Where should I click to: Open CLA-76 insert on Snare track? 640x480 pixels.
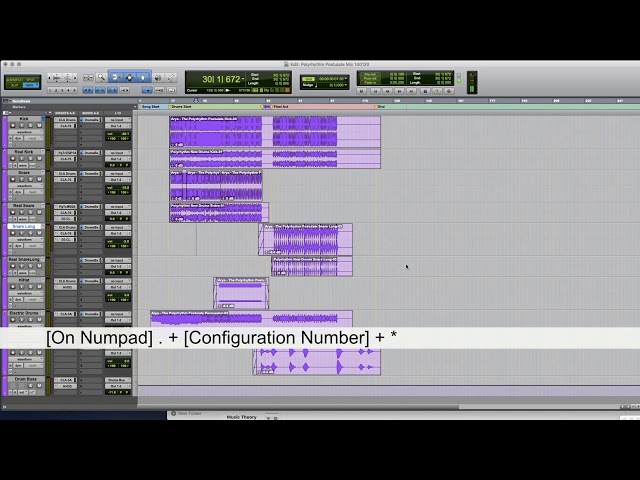[65, 180]
